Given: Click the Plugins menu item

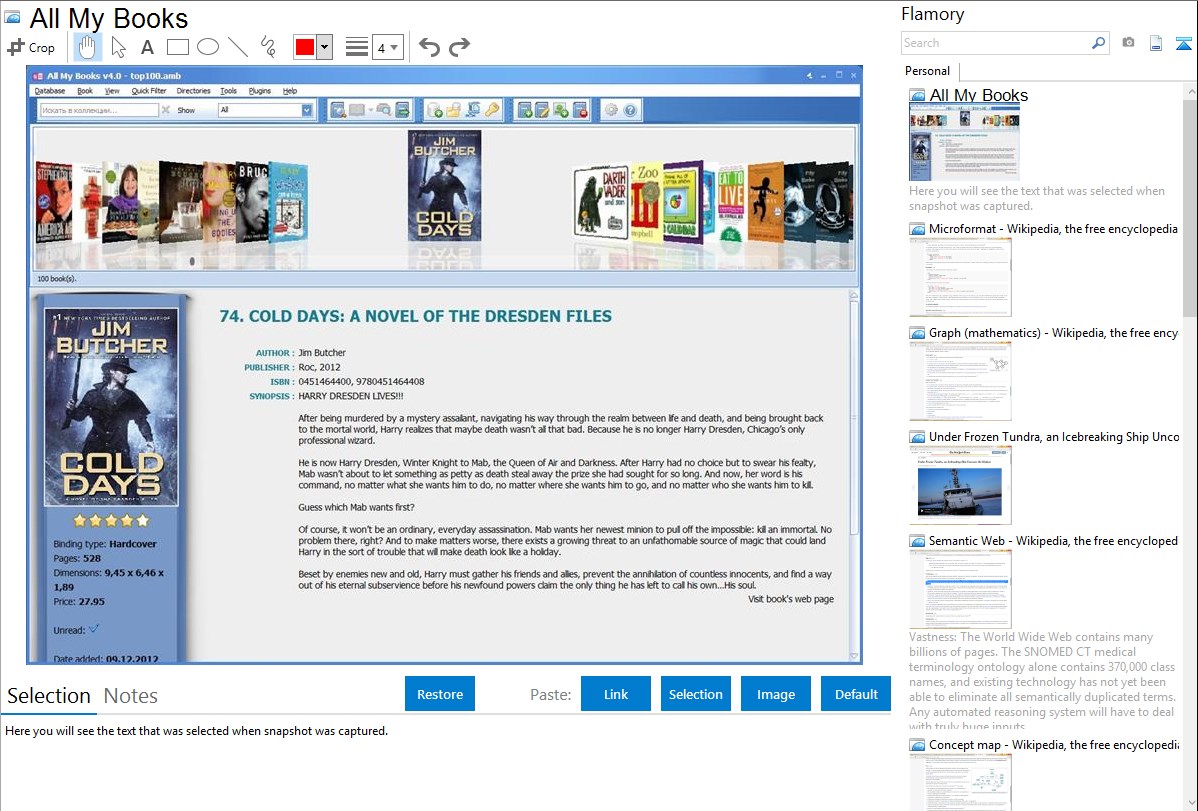Looking at the screenshot, I should [260, 91].
